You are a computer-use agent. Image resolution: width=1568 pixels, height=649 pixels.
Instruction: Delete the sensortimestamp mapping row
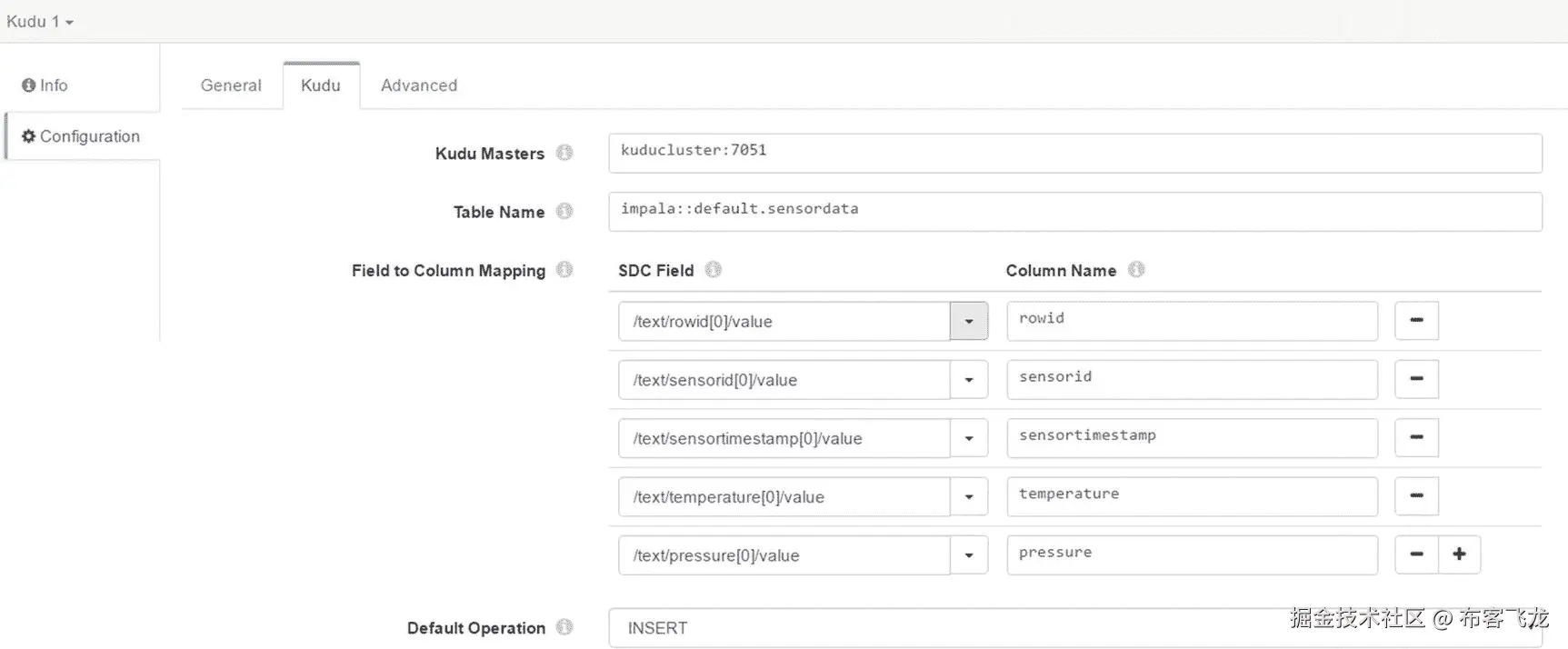[x=1416, y=437]
